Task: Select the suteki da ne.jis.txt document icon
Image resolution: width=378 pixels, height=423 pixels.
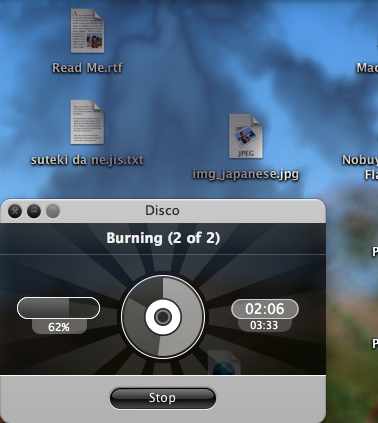Action: click(x=87, y=122)
